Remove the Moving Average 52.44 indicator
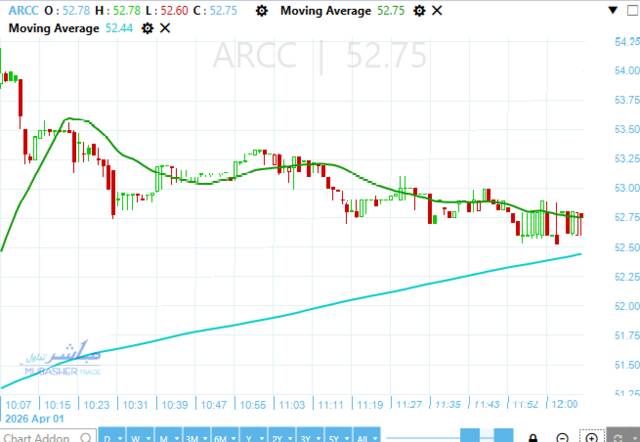The image size is (640, 442). pos(165,28)
